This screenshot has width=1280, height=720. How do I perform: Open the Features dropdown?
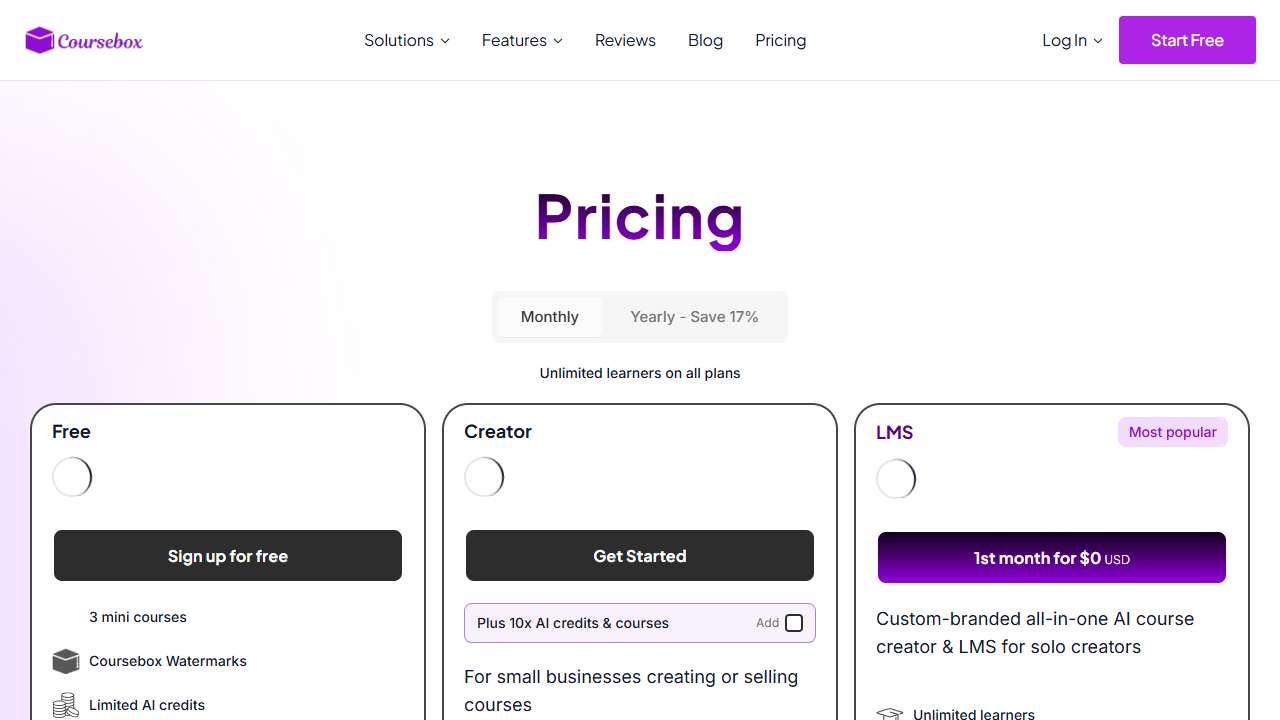click(x=522, y=40)
